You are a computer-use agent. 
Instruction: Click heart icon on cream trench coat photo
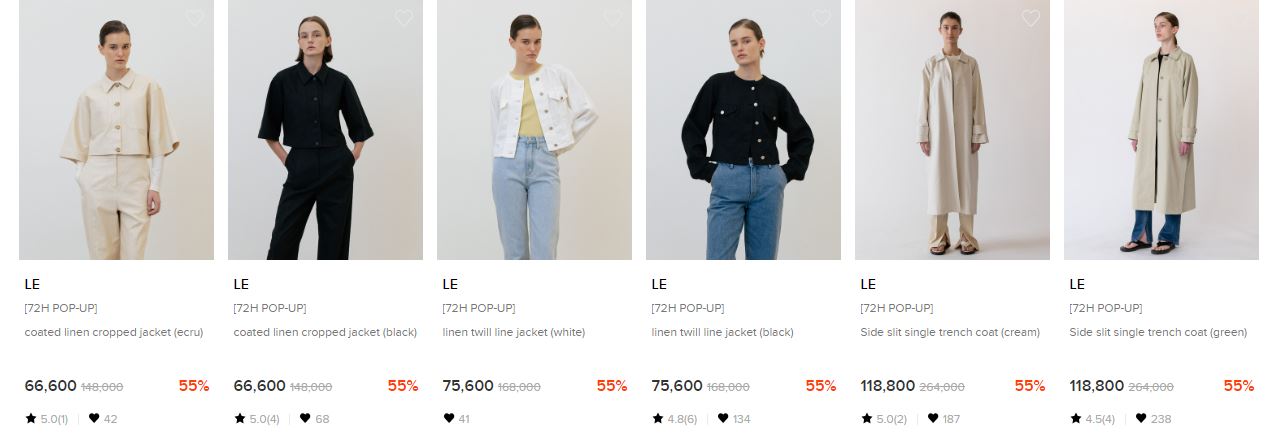click(x=1031, y=18)
